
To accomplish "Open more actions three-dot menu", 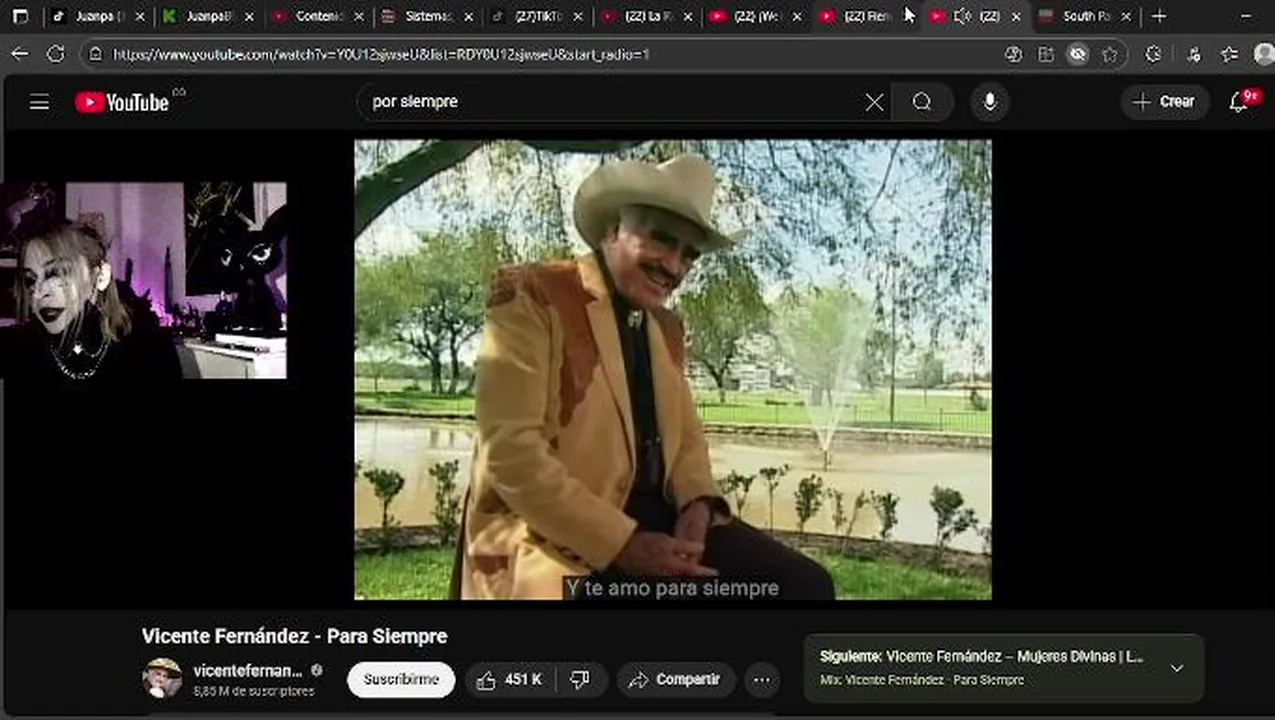I will tap(762, 680).
